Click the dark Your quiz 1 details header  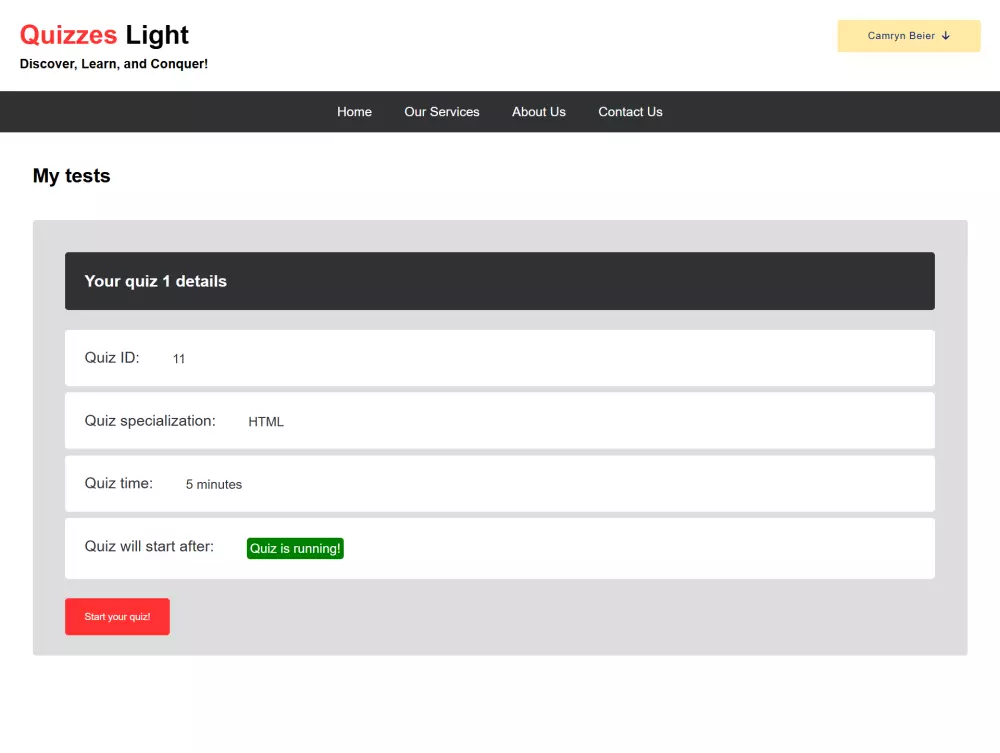(500, 281)
